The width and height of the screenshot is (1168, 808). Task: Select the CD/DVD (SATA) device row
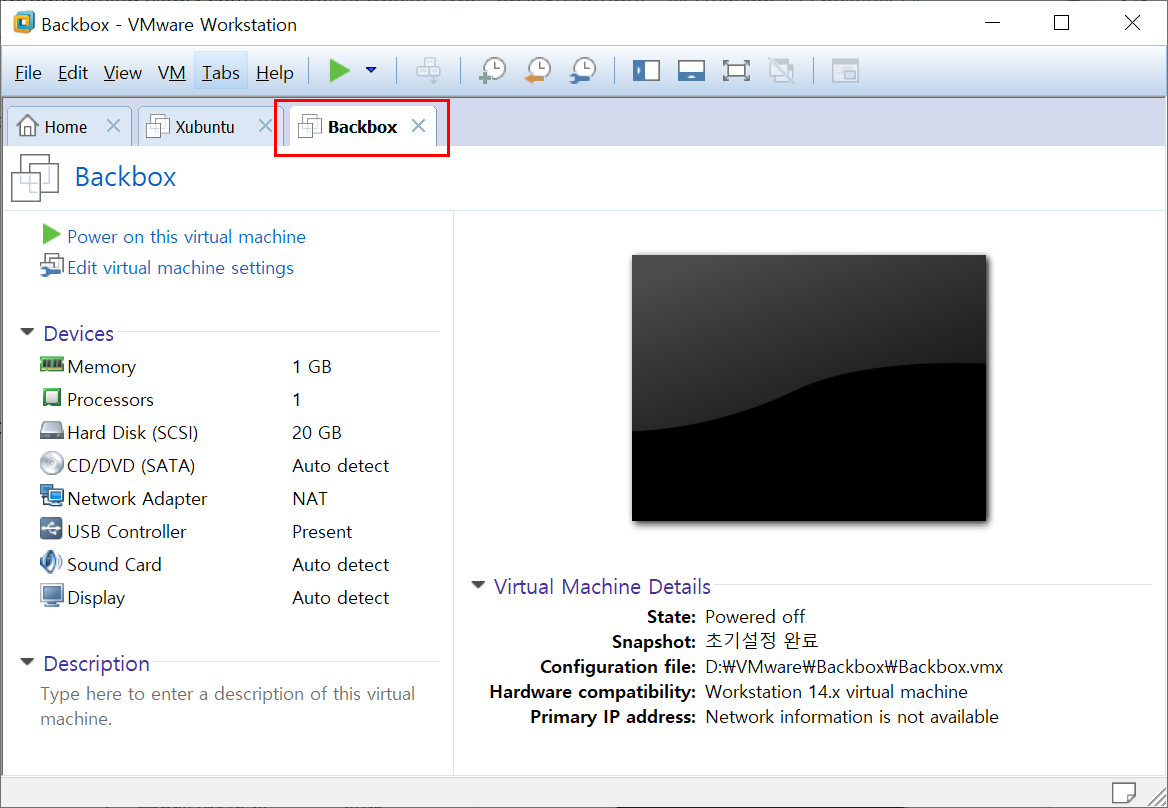(x=215, y=465)
